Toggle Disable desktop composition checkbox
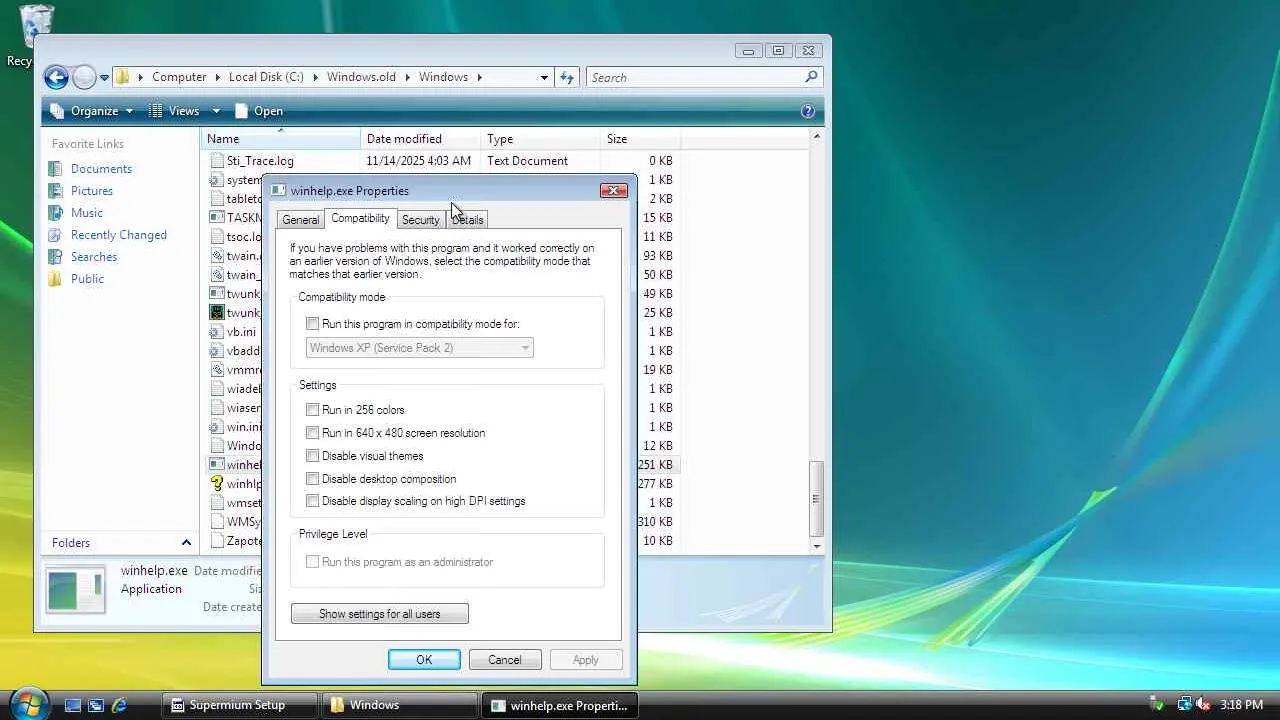Viewport: 1280px width, 720px height. click(313, 479)
